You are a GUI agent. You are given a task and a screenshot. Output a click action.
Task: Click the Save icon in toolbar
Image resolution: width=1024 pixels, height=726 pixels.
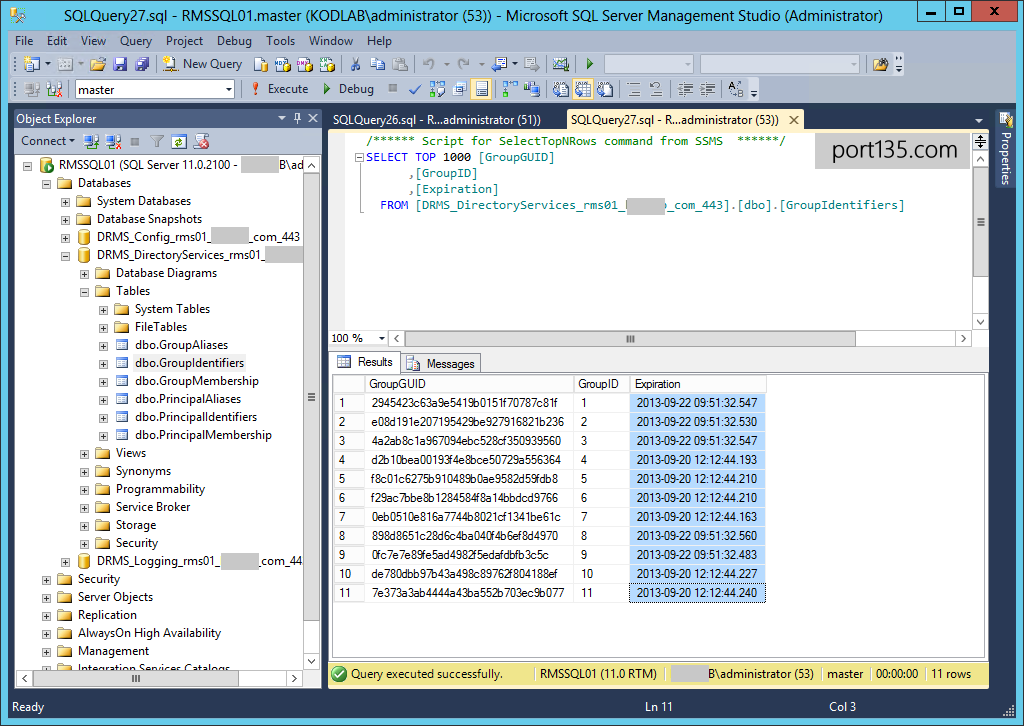(120, 64)
